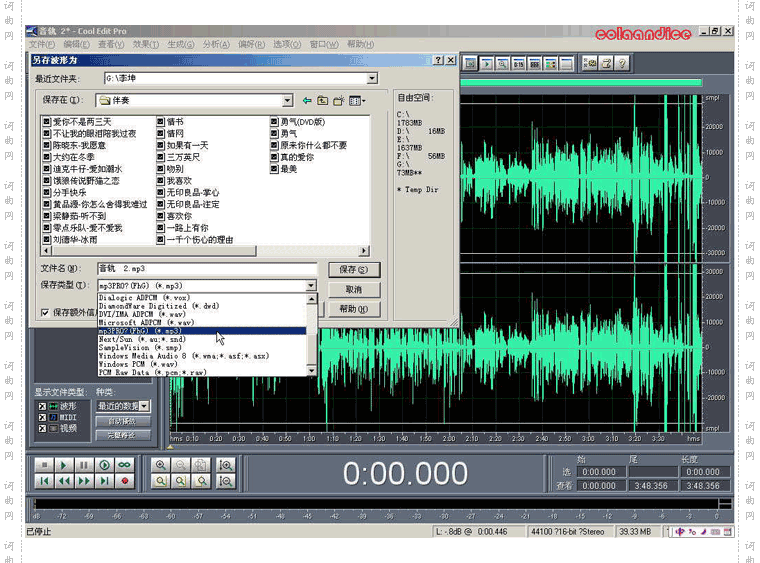Toggle the 视频 file type checkbox
The image size is (760, 563).
[x=42, y=428]
